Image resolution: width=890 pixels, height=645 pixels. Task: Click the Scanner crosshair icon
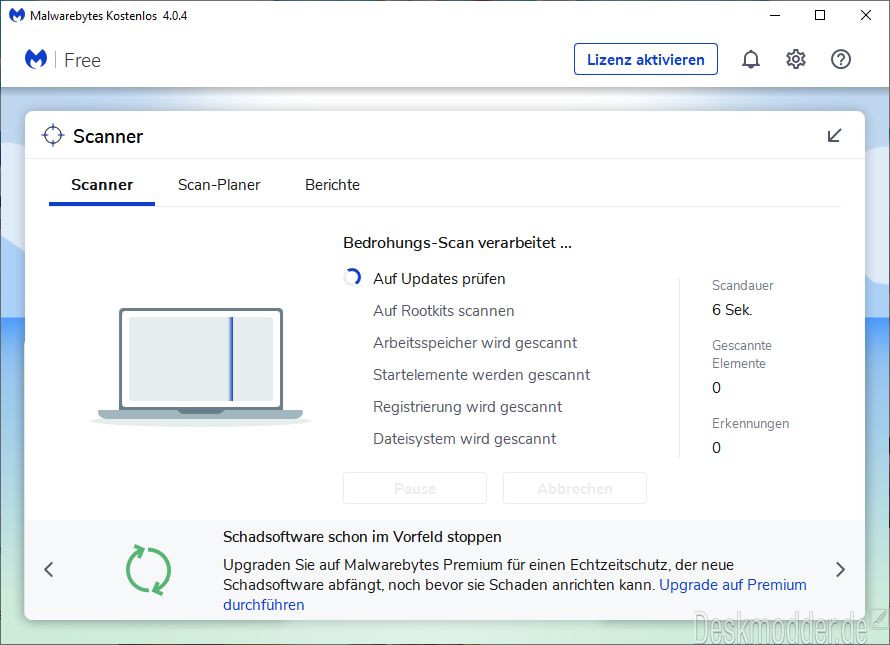[x=53, y=135]
